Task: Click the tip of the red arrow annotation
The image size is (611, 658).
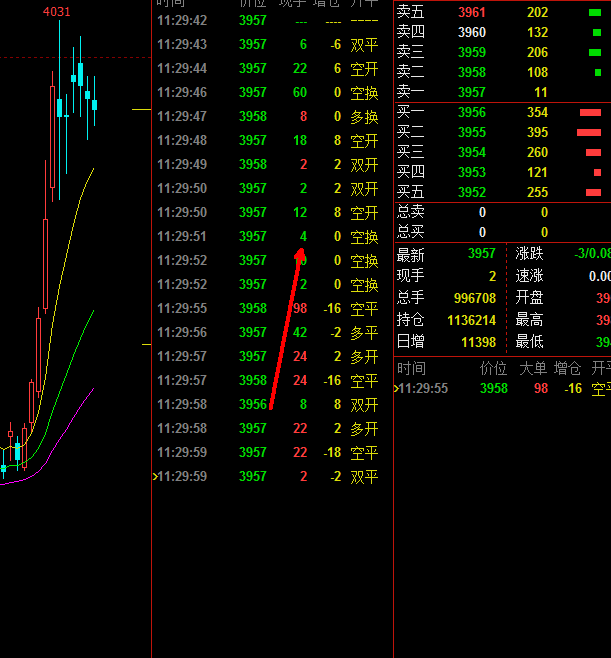Action: pos(301,249)
